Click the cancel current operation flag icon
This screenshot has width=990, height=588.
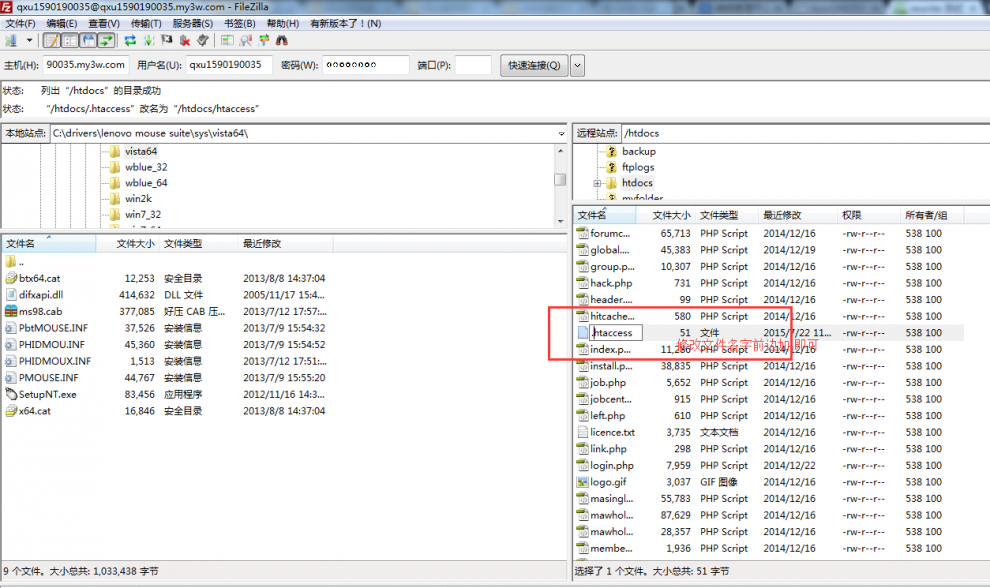(x=167, y=40)
